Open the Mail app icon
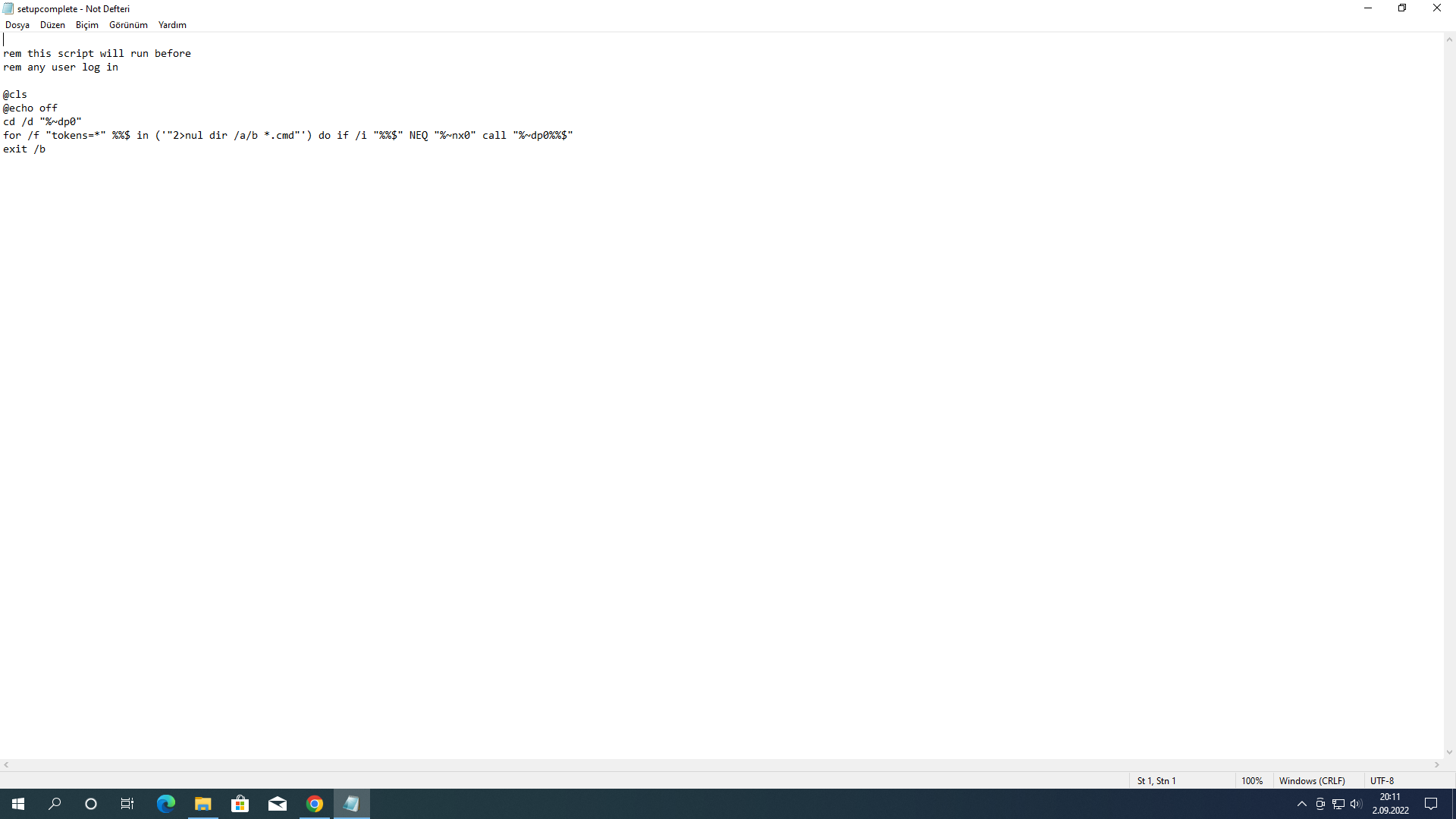 coord(278,804)
